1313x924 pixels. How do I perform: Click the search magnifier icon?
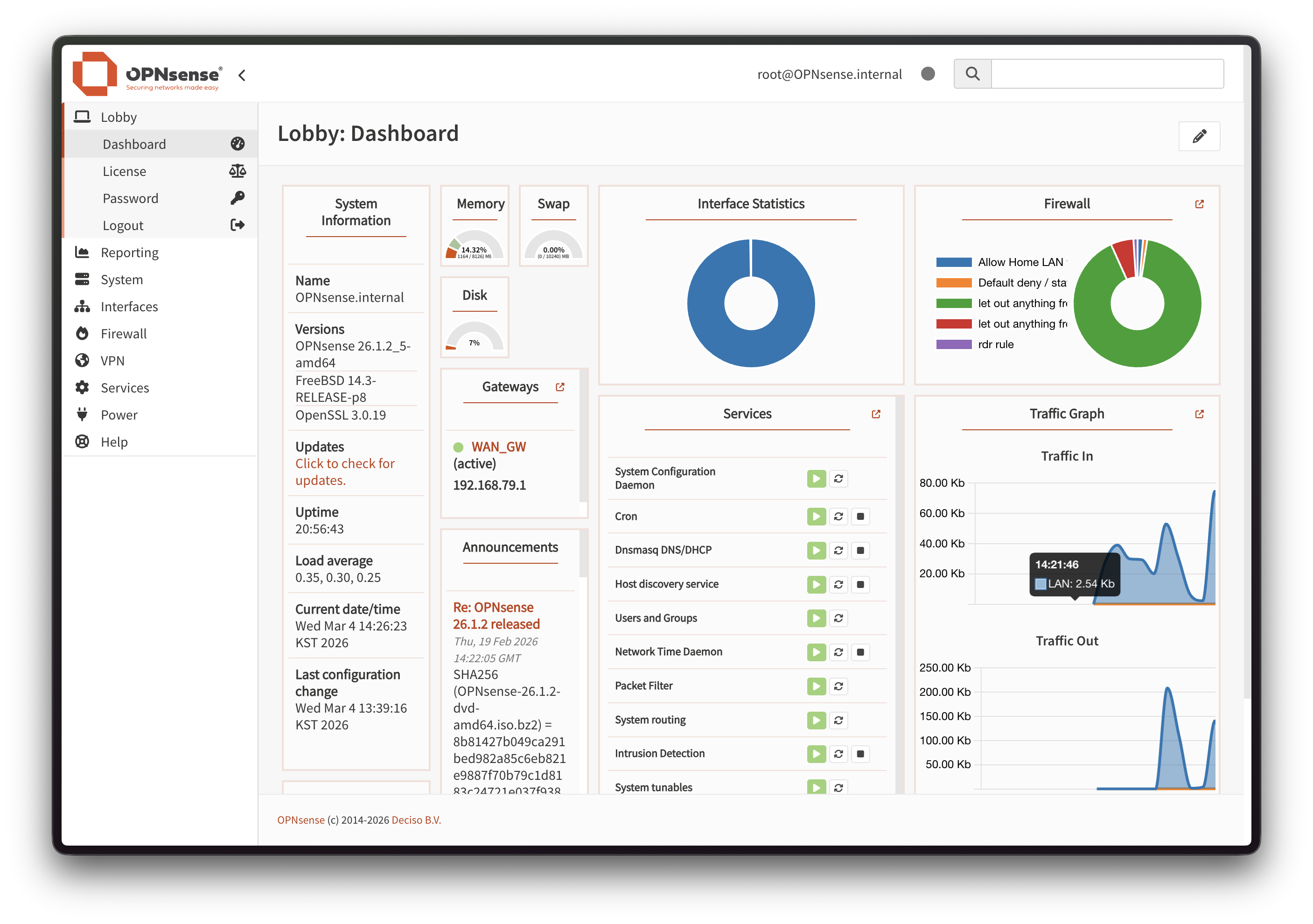pyautogui.click(x=972, y=74)
